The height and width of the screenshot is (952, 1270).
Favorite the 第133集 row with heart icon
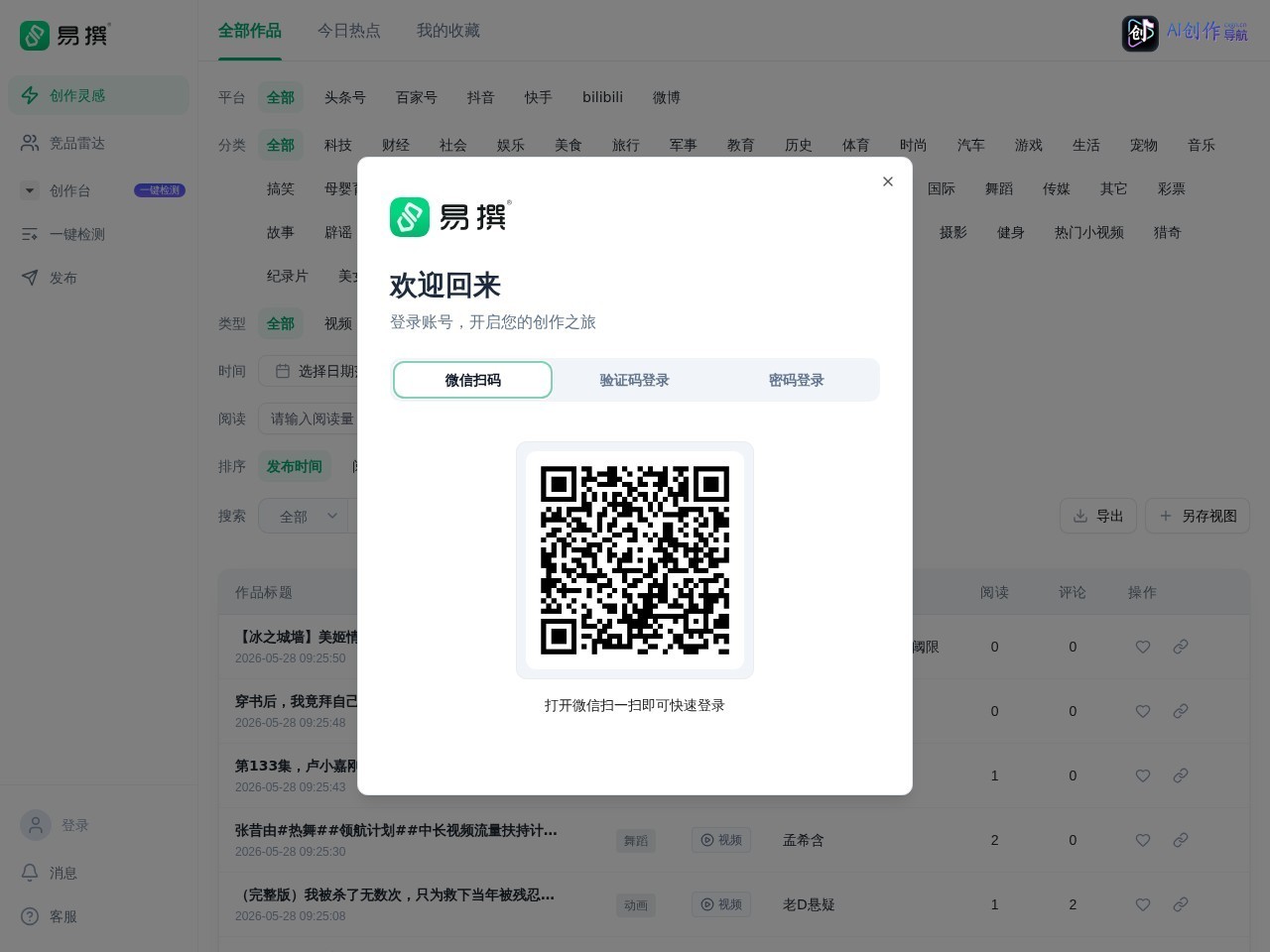pyautogui.click(x=1143, y=775)
